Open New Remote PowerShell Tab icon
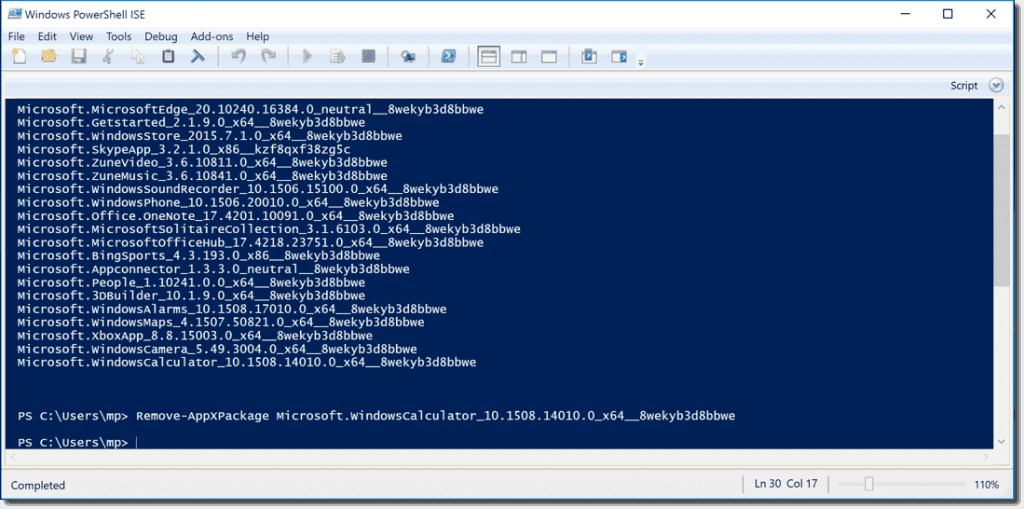The image size is (1024, 509). click(408, 57)
